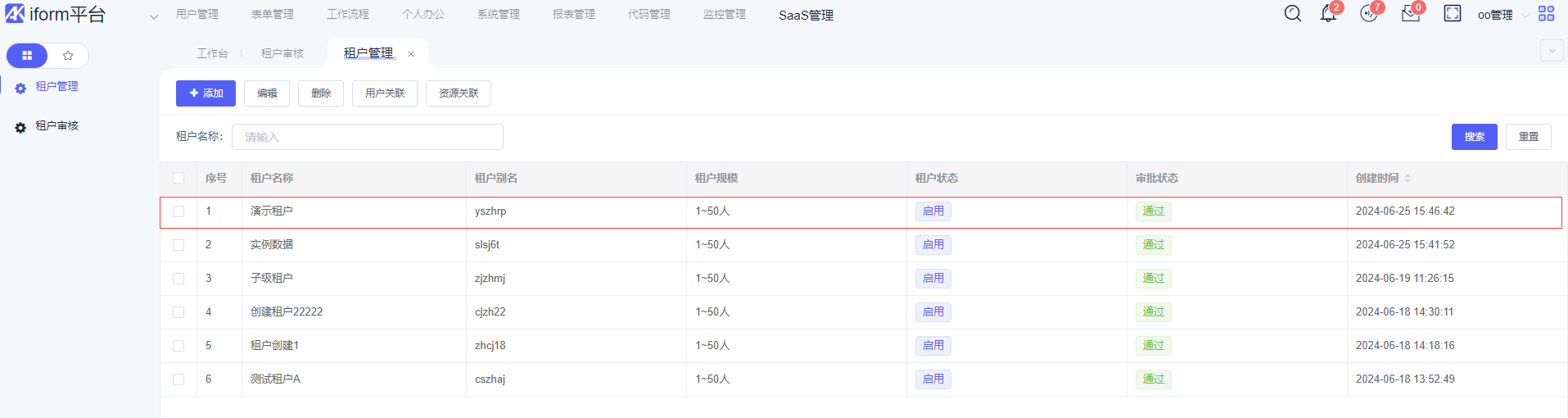
Task: Tick the checkbox for row 演示租户
Action: [x=178, y=211]
